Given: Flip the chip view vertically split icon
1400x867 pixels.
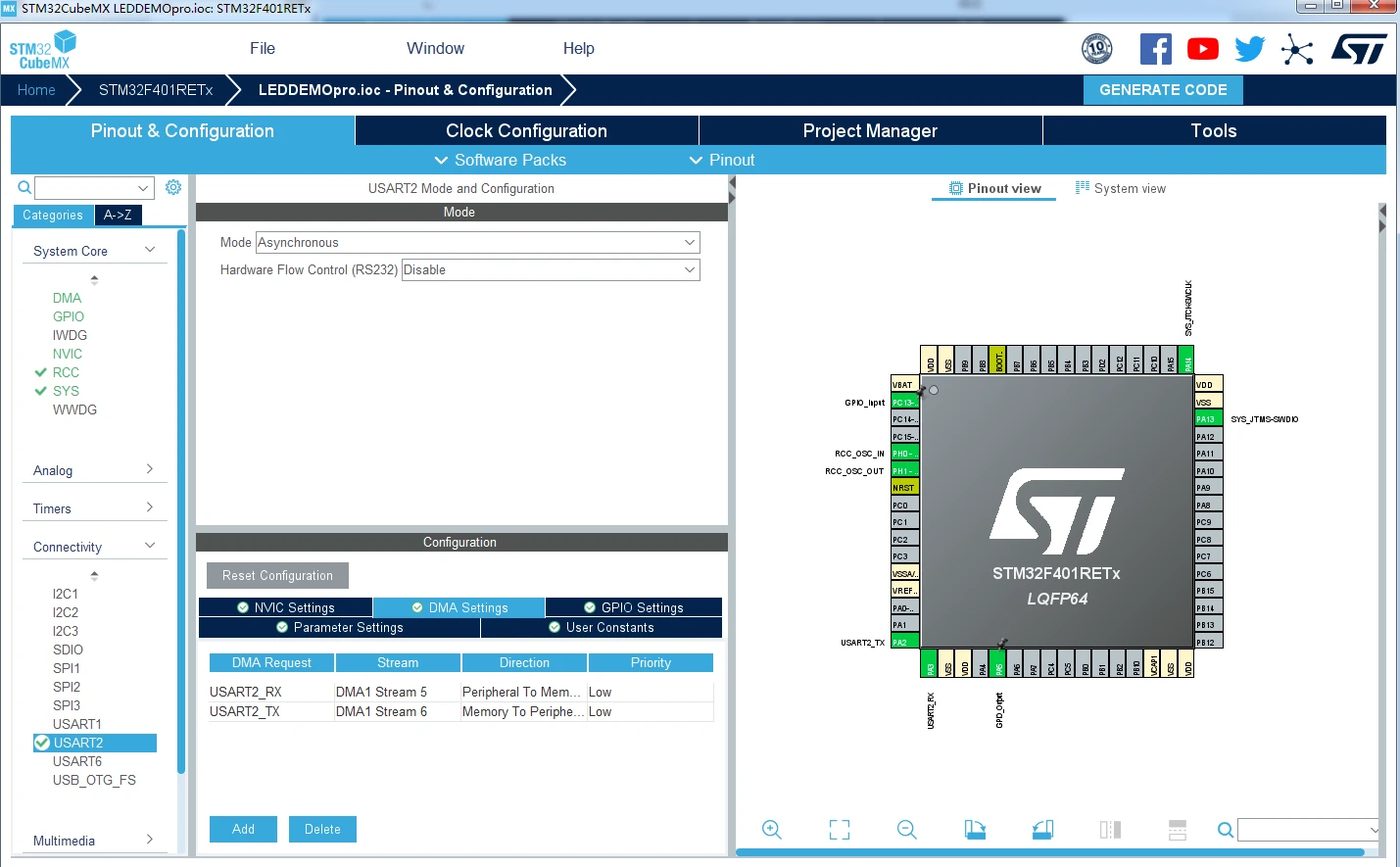Looking at the screenshot, I should point(1110,830).
